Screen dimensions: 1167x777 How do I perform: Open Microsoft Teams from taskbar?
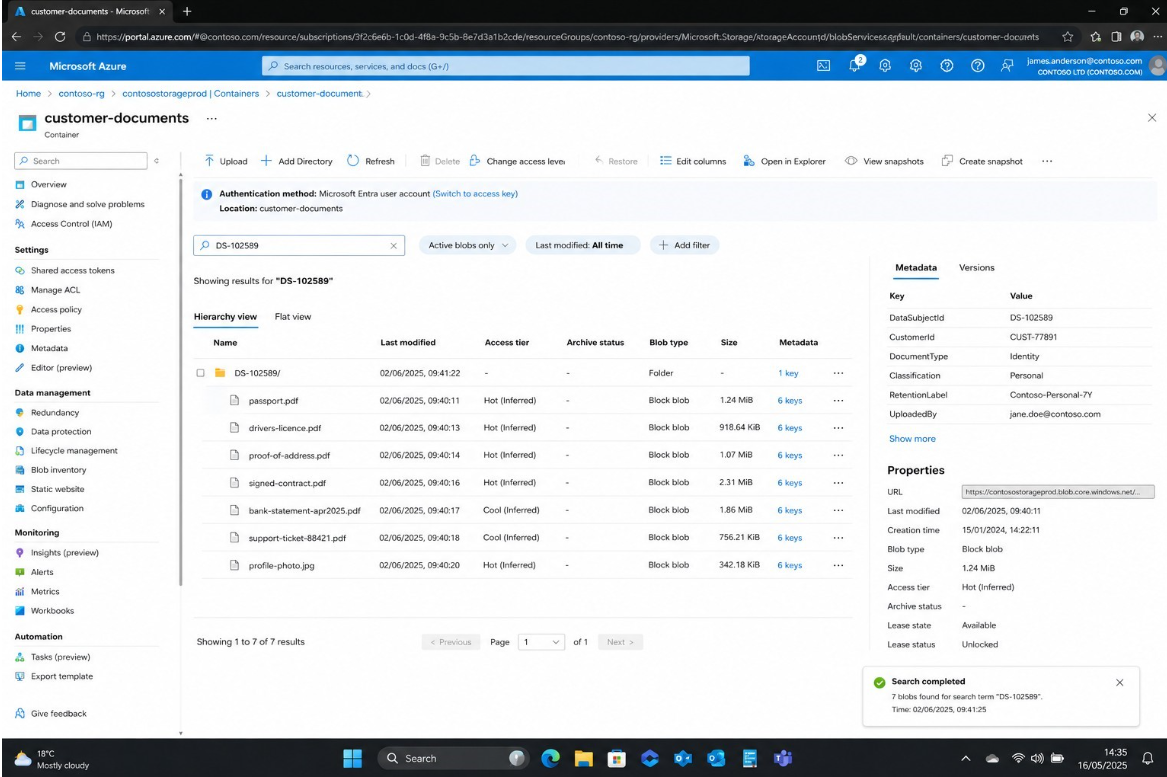point(782,758)
